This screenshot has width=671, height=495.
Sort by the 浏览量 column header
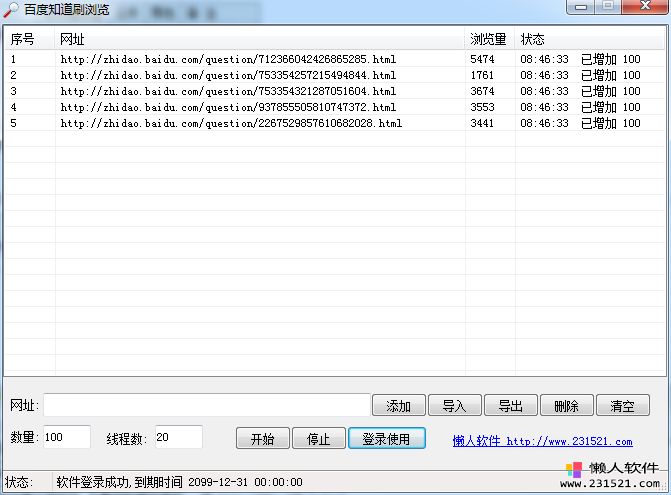[490, 39]
